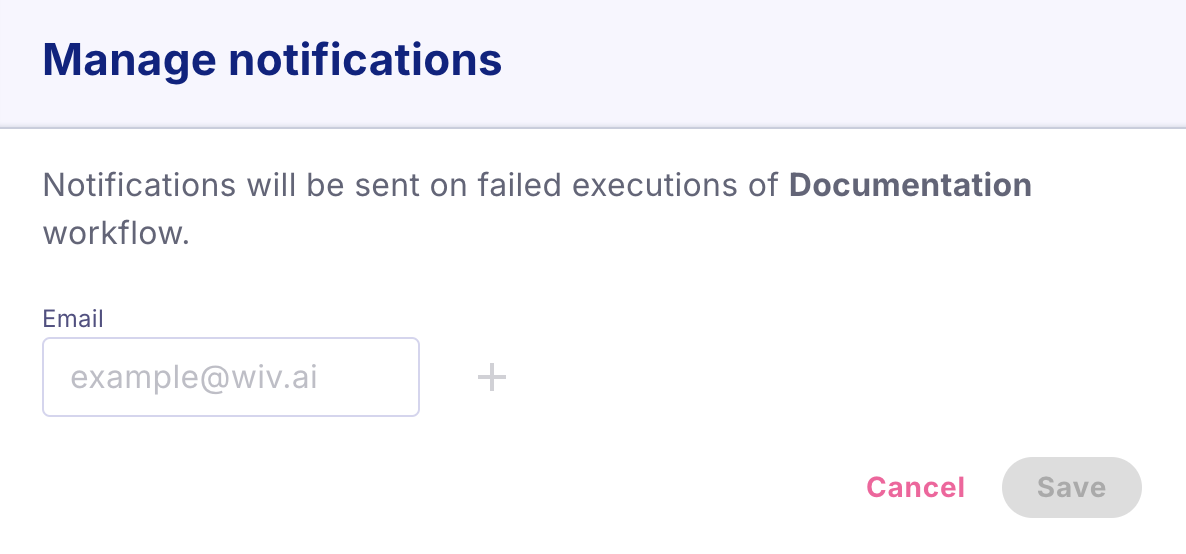Dismiss the dialog using the pink Cancel link
The height and width of the screenshot is (554, 1186).
915,487
